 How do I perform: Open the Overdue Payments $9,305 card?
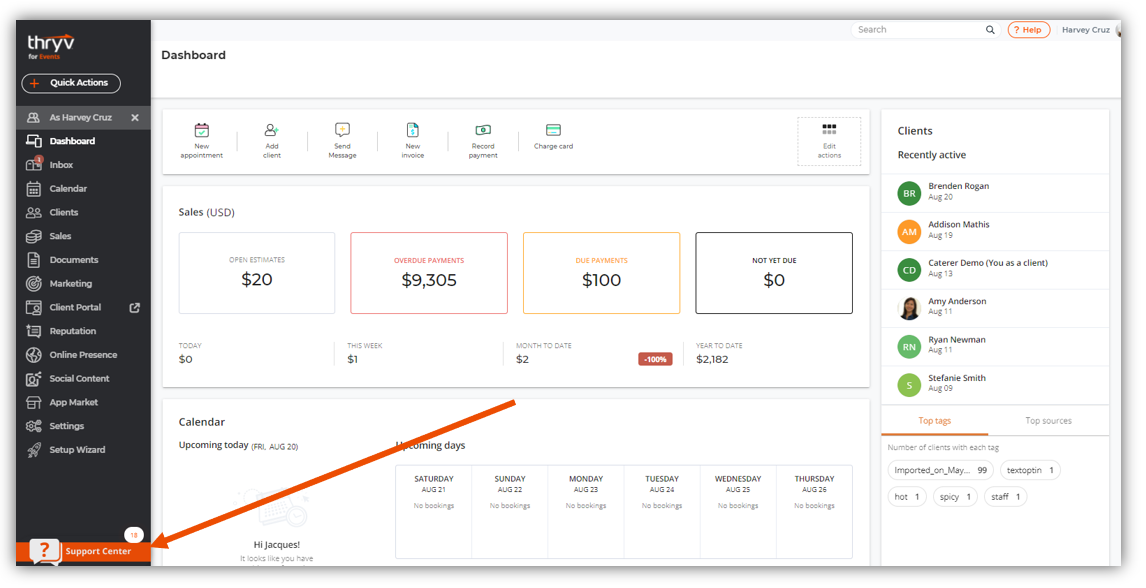429,273
